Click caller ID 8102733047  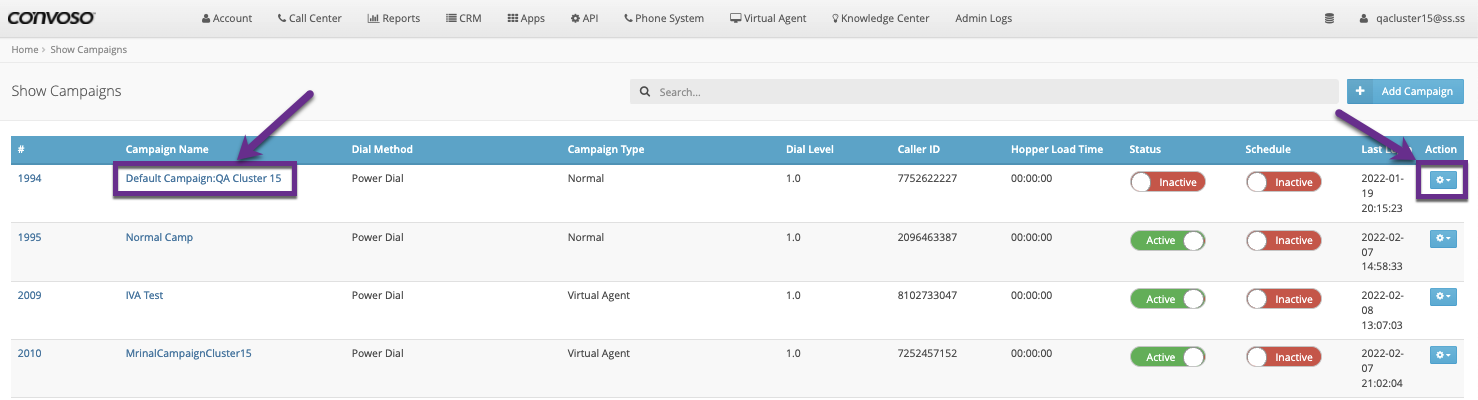(x=927, y=295)
